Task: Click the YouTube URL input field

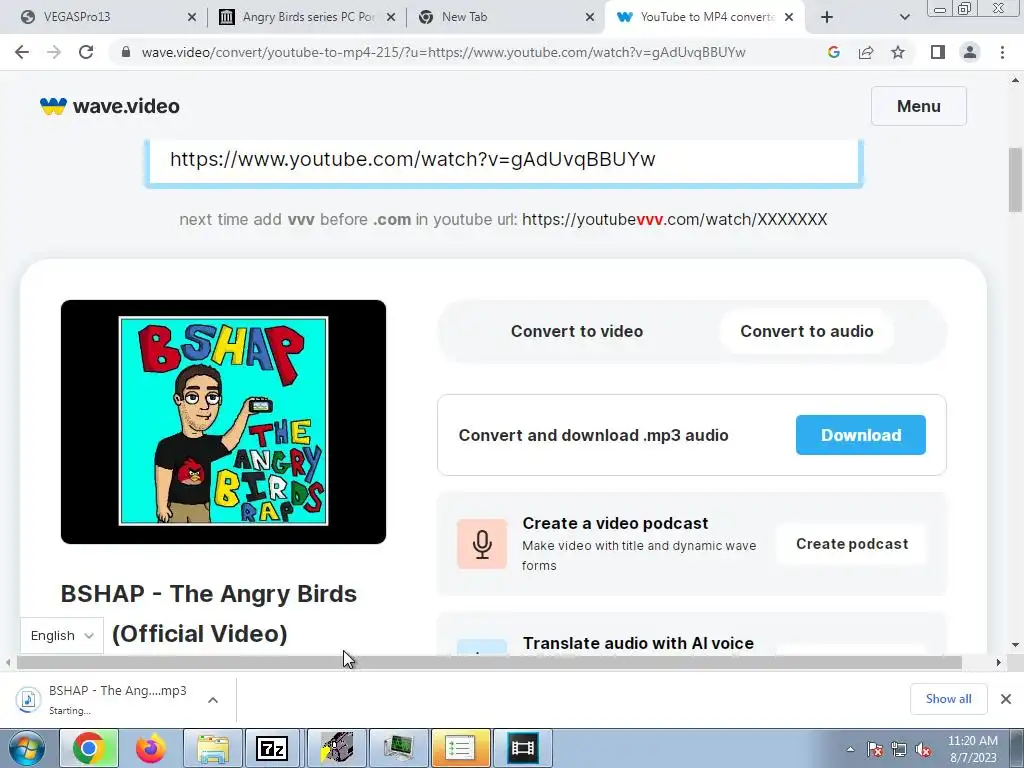Action: tap(504, 161)
